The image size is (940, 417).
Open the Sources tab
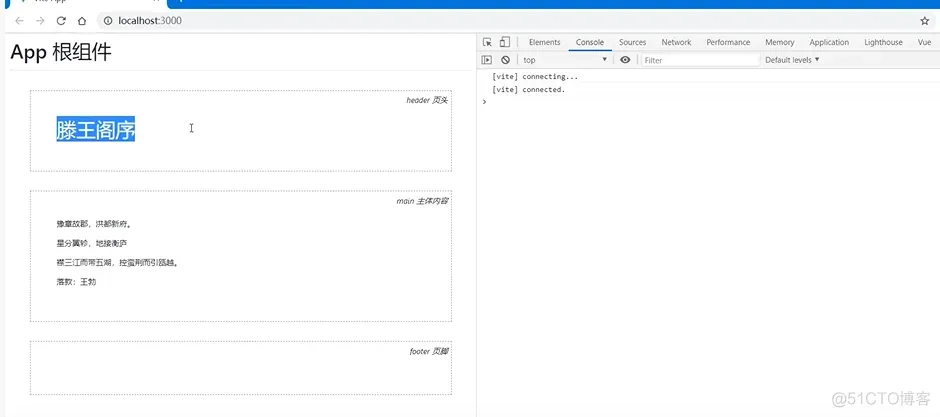(x=632, y=43)
